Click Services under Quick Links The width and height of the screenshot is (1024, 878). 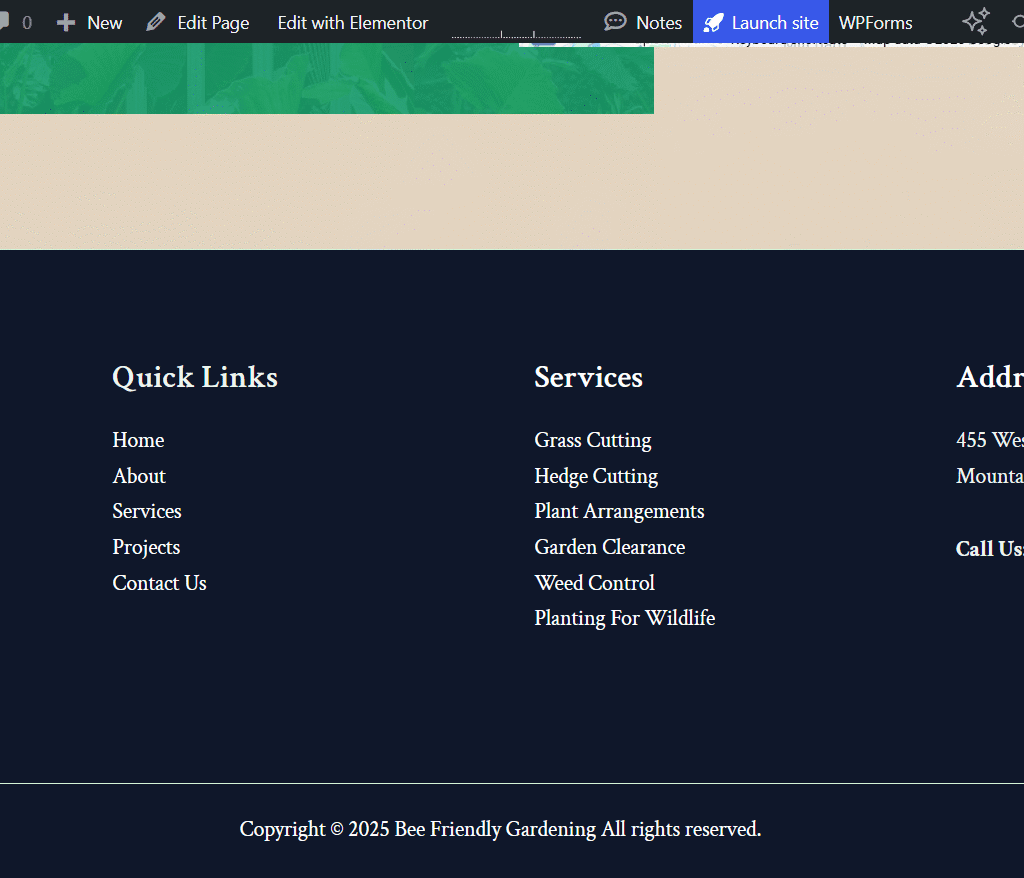(x=147, y=511)
